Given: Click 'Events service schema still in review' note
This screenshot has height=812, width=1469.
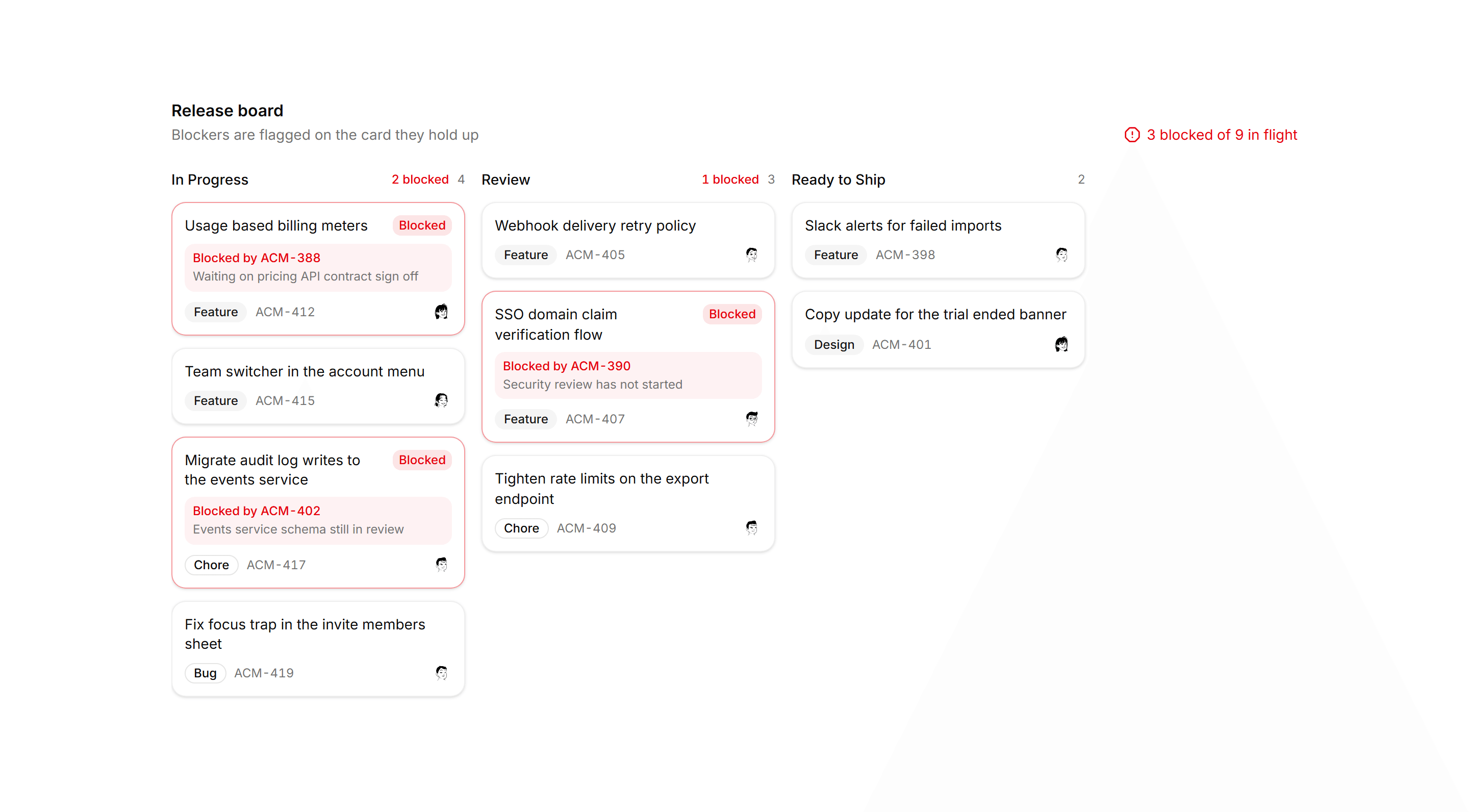Looking at the screenshot, I should 298,529.
